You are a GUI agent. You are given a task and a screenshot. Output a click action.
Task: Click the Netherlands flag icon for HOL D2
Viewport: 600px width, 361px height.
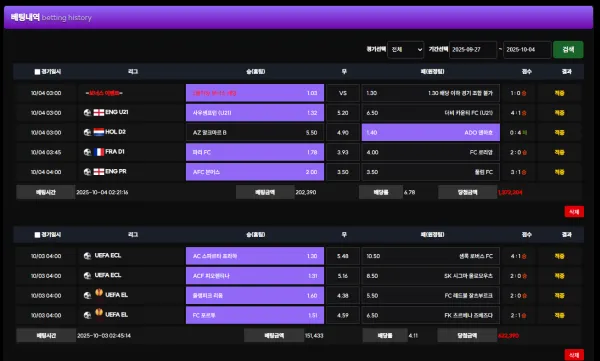[x=99, y=132]
